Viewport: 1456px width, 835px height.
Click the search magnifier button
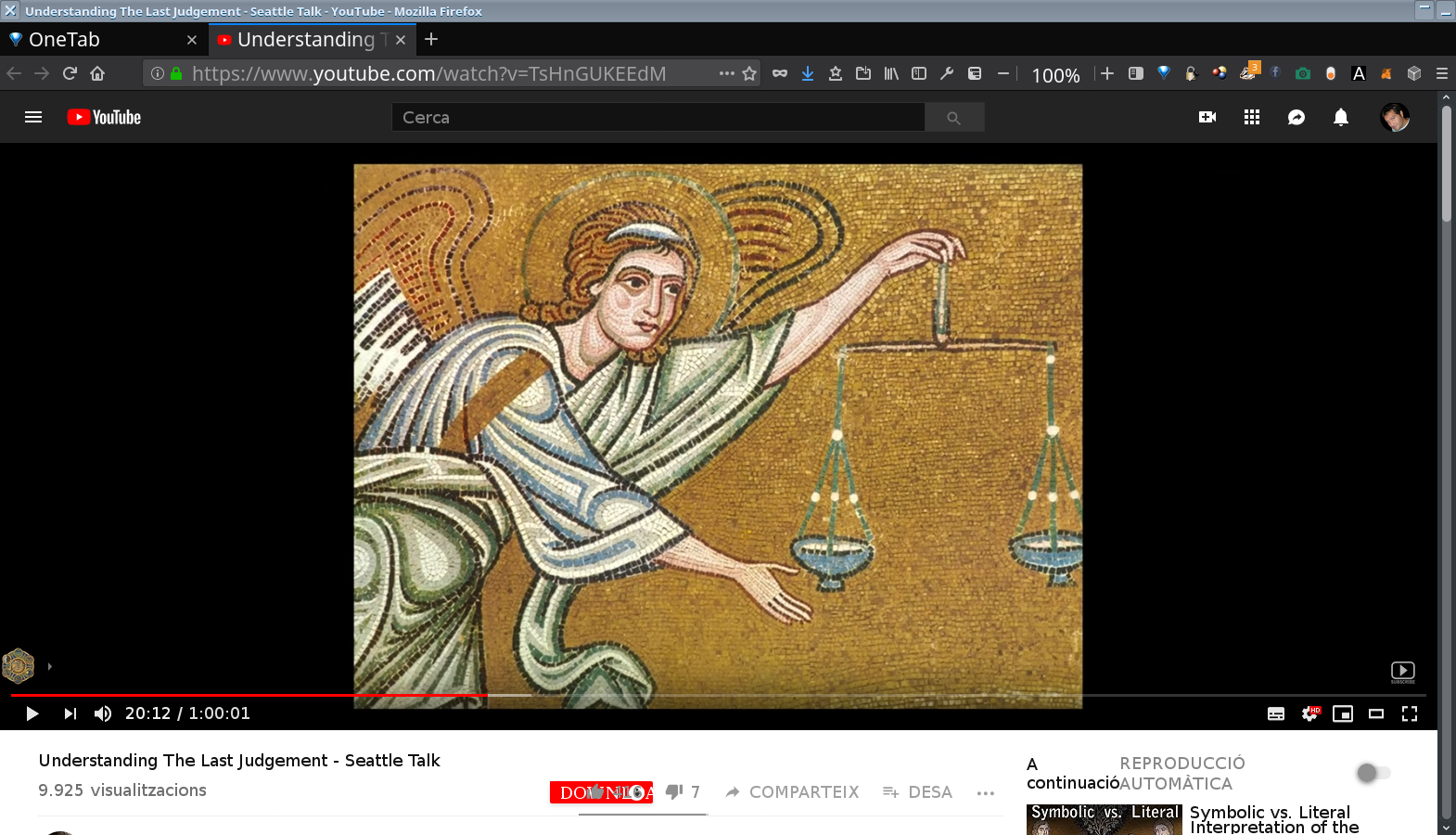(x=954, y=117)
